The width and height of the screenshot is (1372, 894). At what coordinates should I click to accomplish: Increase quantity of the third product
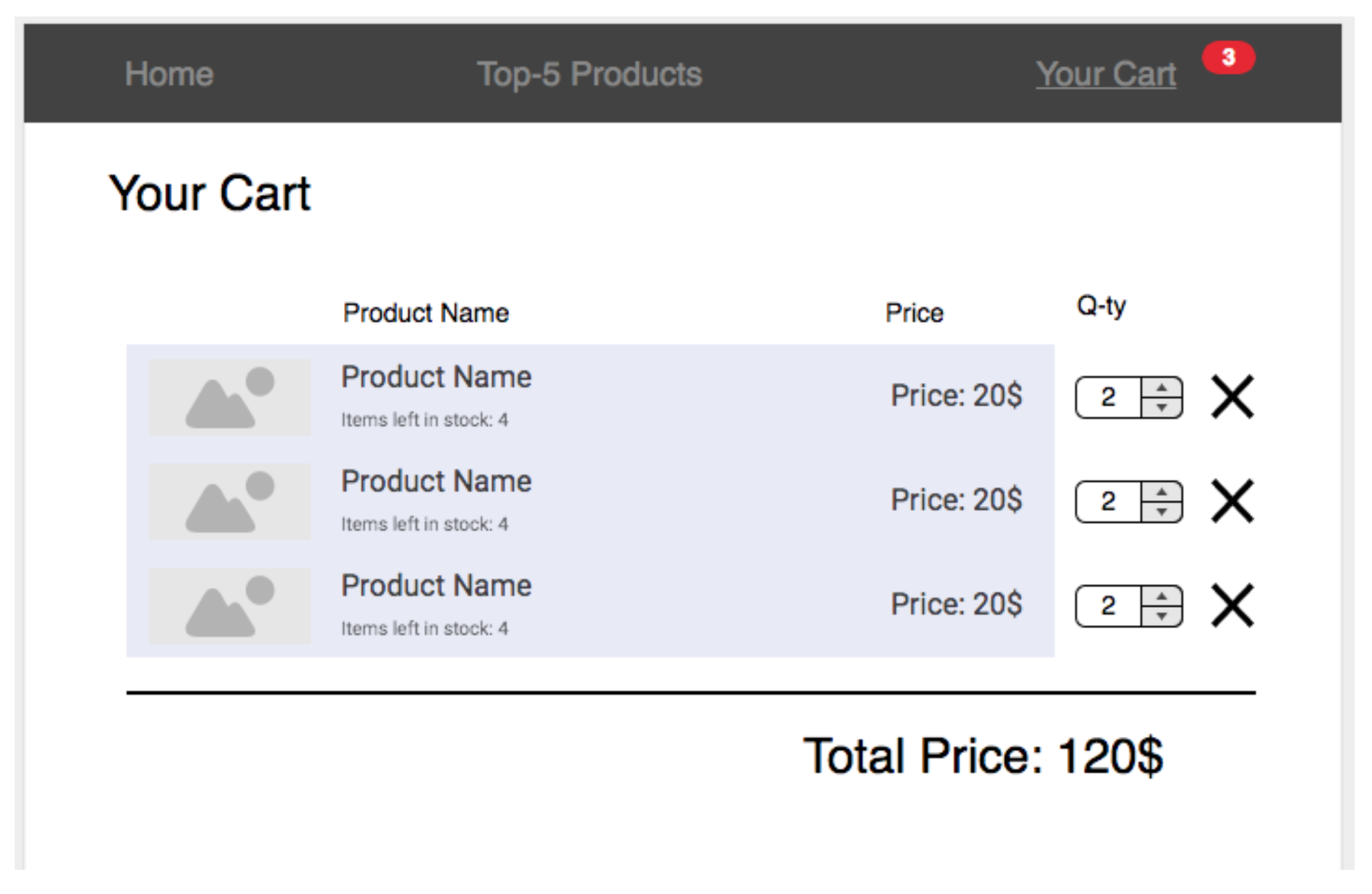click(1161, 597)
